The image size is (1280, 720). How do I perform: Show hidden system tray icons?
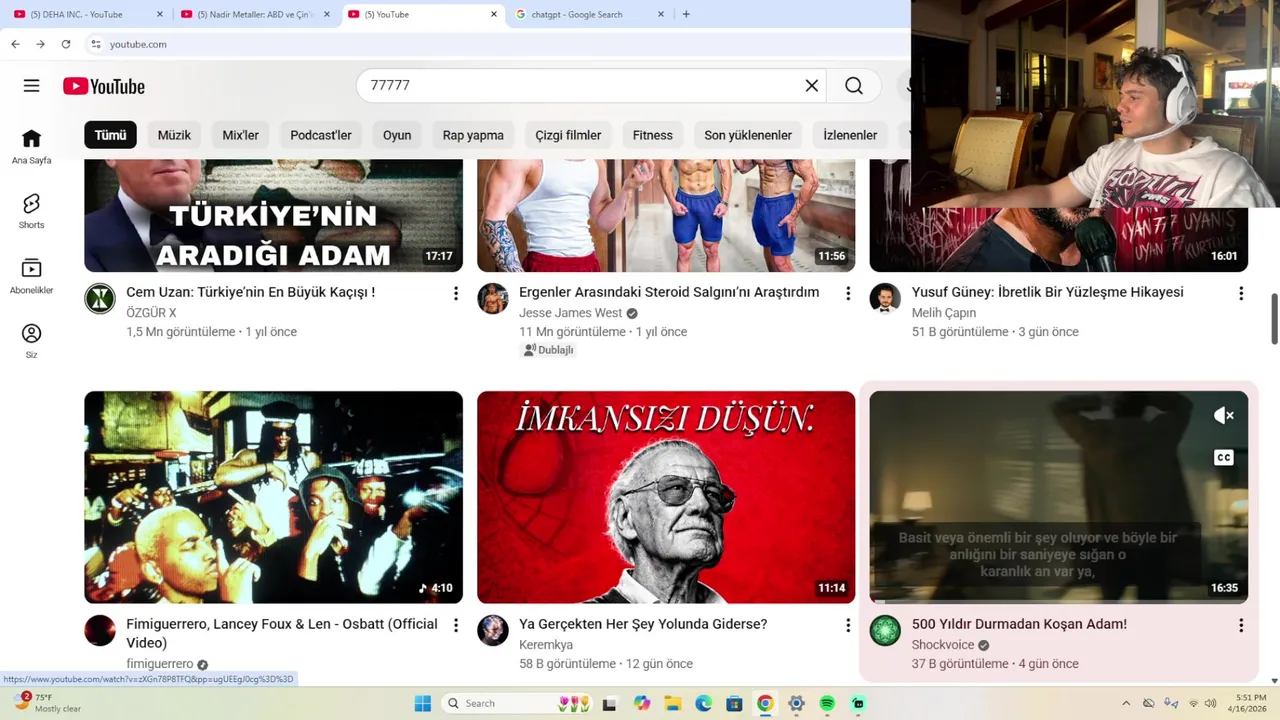pos(1125,703)
